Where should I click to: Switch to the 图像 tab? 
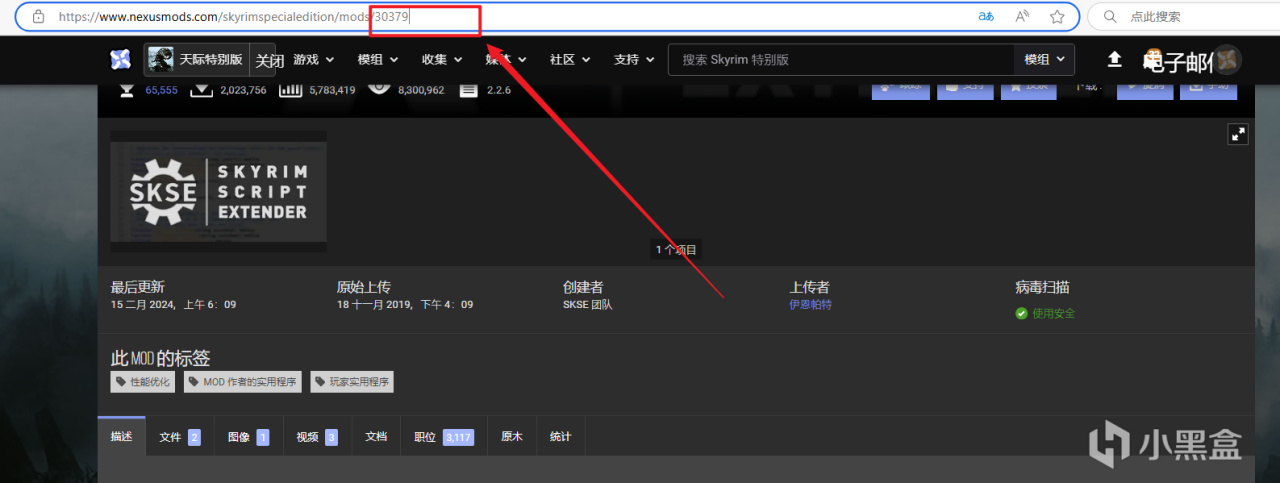[248, 437]
